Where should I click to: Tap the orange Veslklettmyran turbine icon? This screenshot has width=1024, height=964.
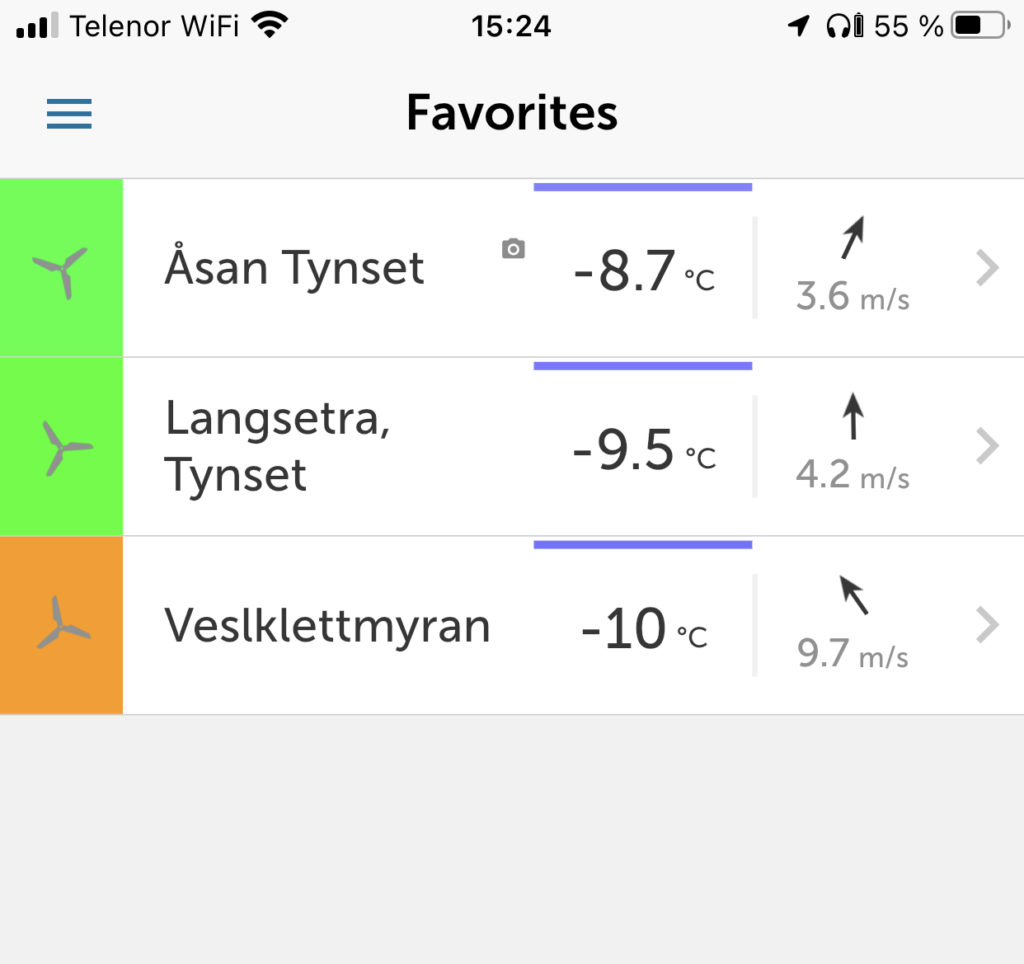coord(63,623)
